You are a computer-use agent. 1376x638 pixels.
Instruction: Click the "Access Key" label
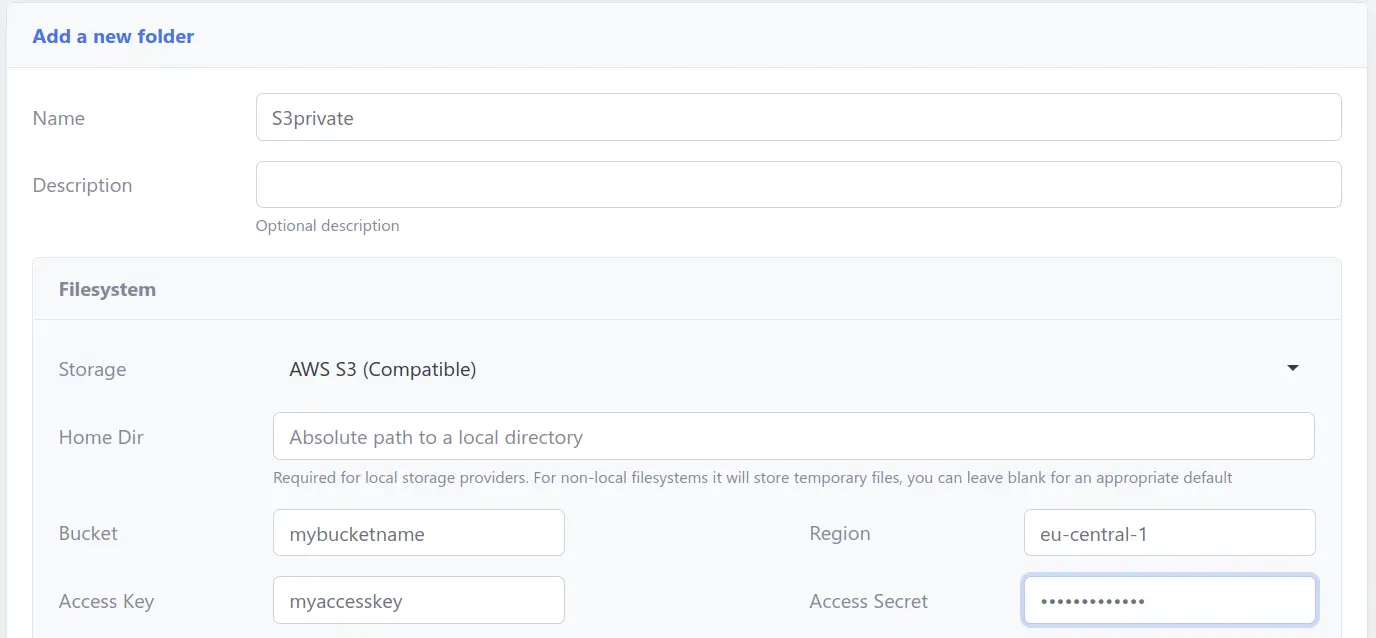click(x=106, y=601)
